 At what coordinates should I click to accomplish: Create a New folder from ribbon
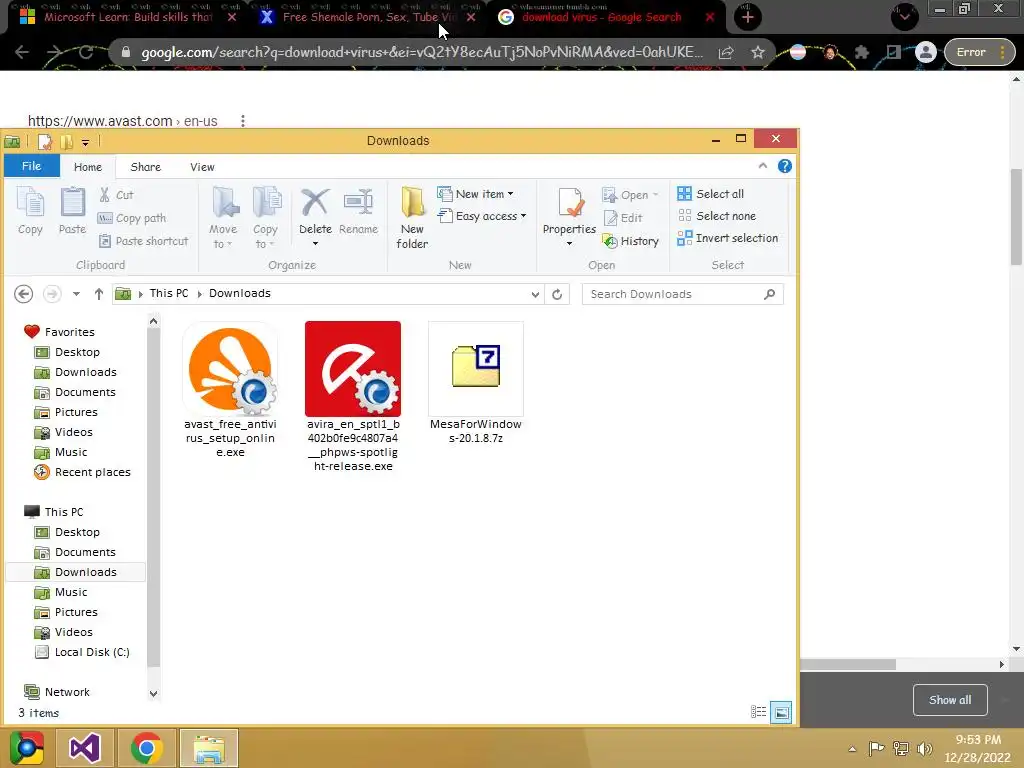click(x=412, y=217)
